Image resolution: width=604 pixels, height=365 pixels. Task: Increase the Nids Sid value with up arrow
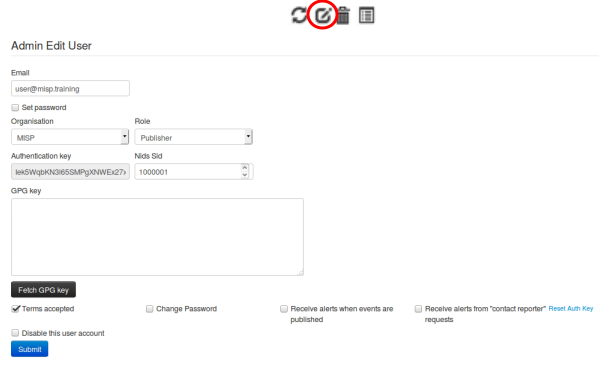point(245,168)
